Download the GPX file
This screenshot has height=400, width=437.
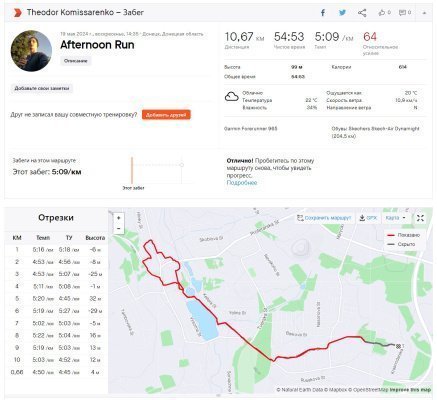pyautogui.click(x=368, y=218)
